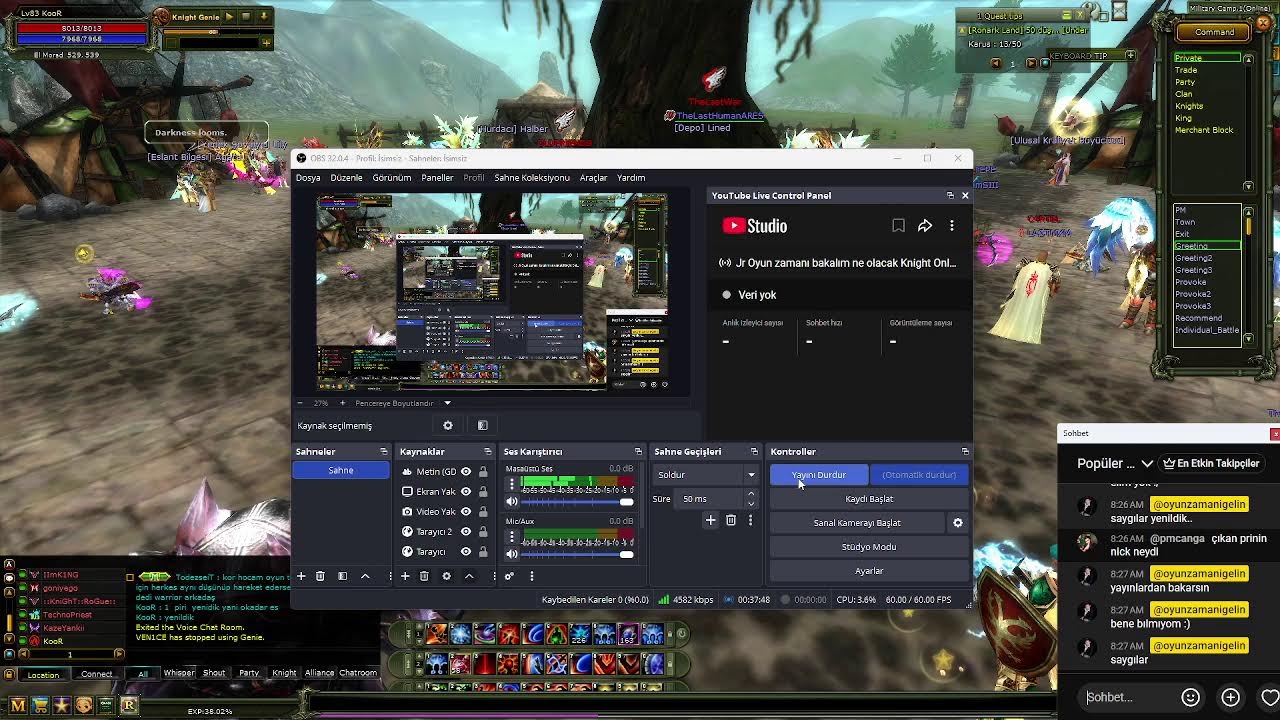Mute the Masaüstü Ses speaker icon
1280x720 pixels.
tap(512, 502)
